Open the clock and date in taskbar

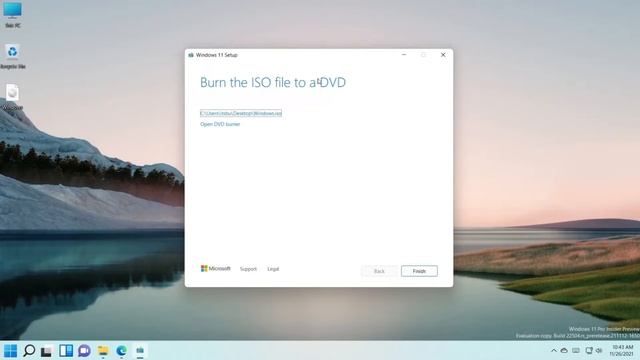622,351
